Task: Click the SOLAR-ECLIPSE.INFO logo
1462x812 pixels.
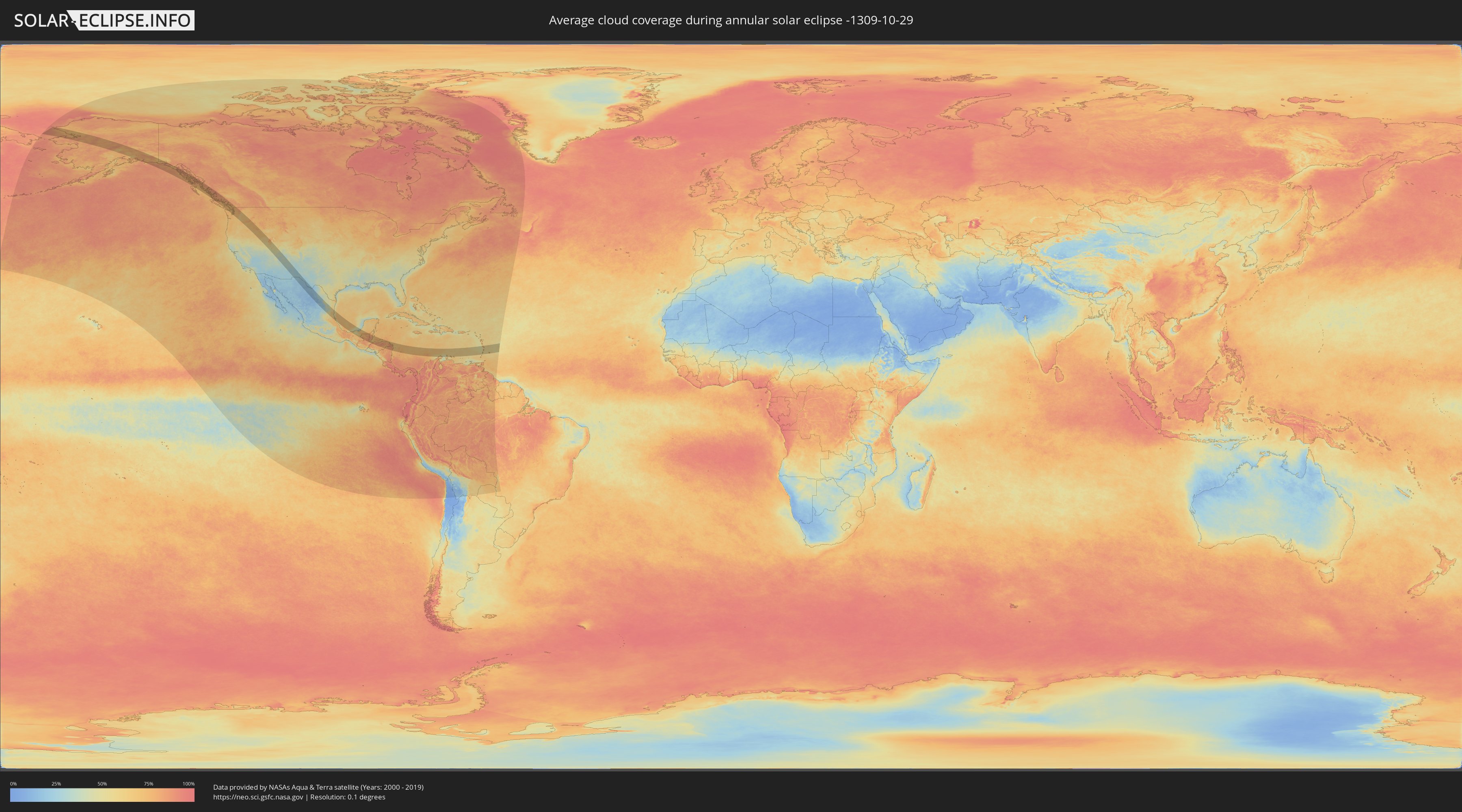Action: click(104, 20)
